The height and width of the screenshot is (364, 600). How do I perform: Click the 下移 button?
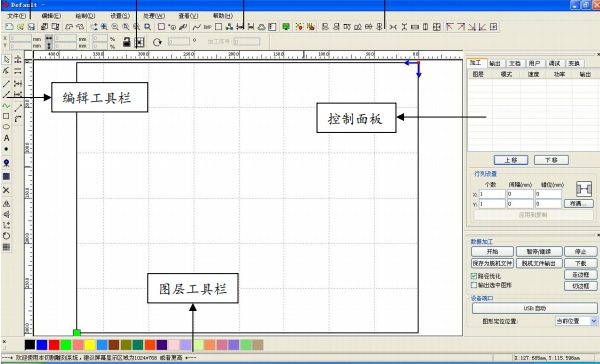pyautogui.click(x=551, y=160)
